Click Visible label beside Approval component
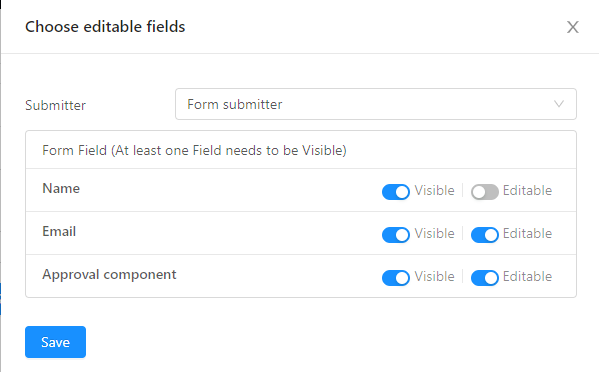This screenshot has height=372, width=599. [434, 276]
